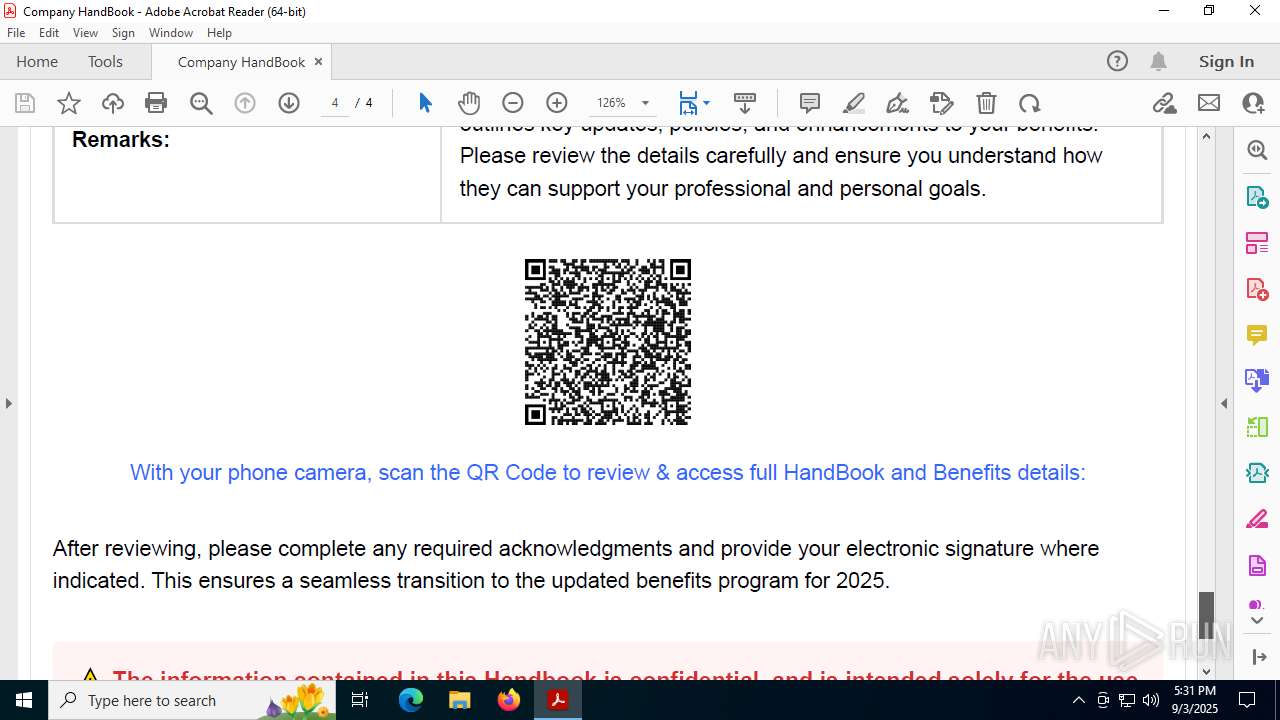This screenshot has height=720, width=1280.
Task: Open the Windows Start menu
Action: tap(23, 700)
